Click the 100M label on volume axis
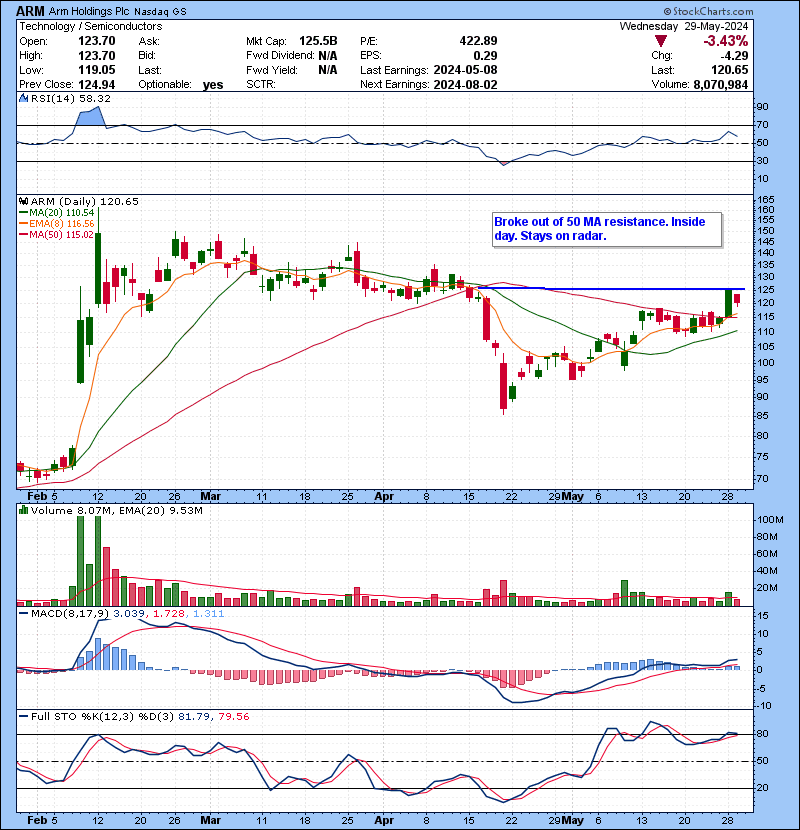 coord(770,520)
